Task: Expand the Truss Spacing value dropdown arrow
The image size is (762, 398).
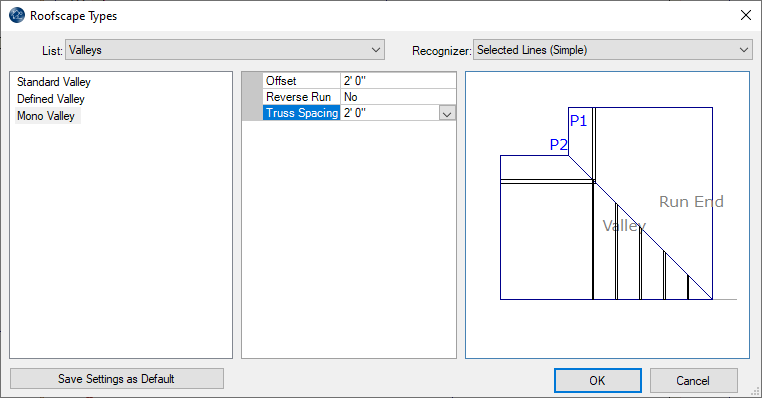Action: (x=447, y=113)
